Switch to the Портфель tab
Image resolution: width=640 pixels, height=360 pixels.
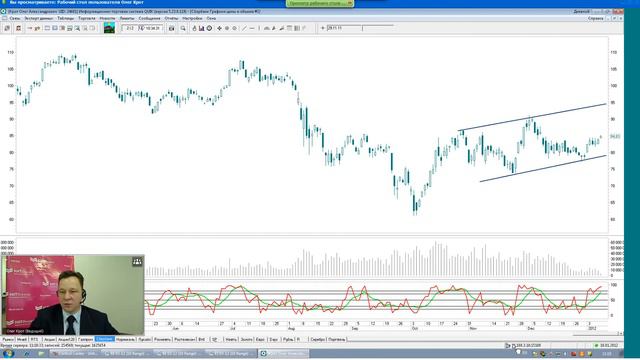[337, 339]
